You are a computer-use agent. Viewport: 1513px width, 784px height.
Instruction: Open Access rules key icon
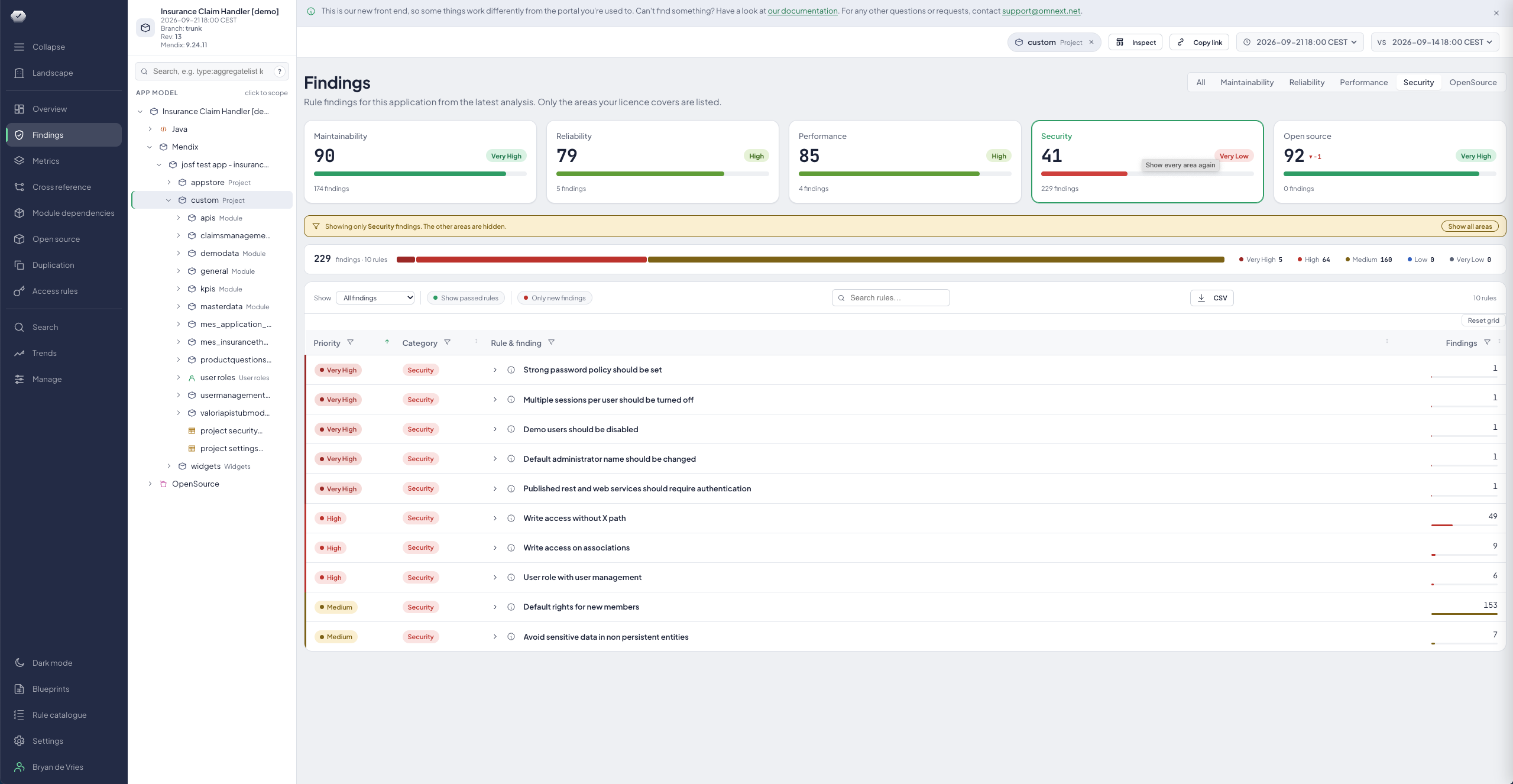[20, 291]
